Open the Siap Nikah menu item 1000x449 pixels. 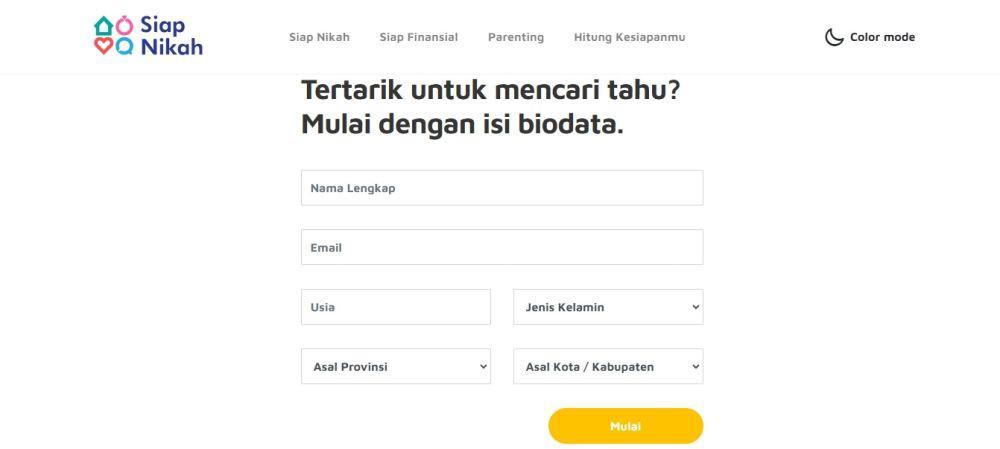319,37
